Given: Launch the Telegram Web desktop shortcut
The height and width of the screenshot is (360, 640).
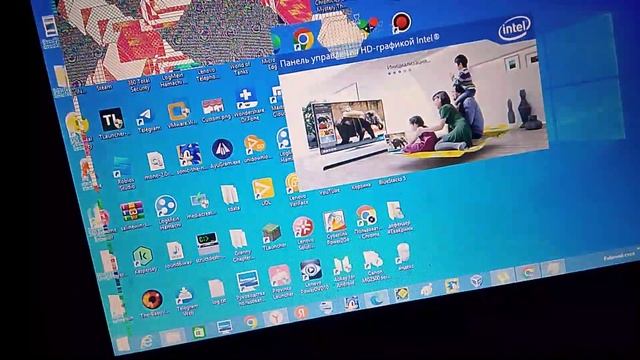Looking at the screenshot, I should 185,296.
